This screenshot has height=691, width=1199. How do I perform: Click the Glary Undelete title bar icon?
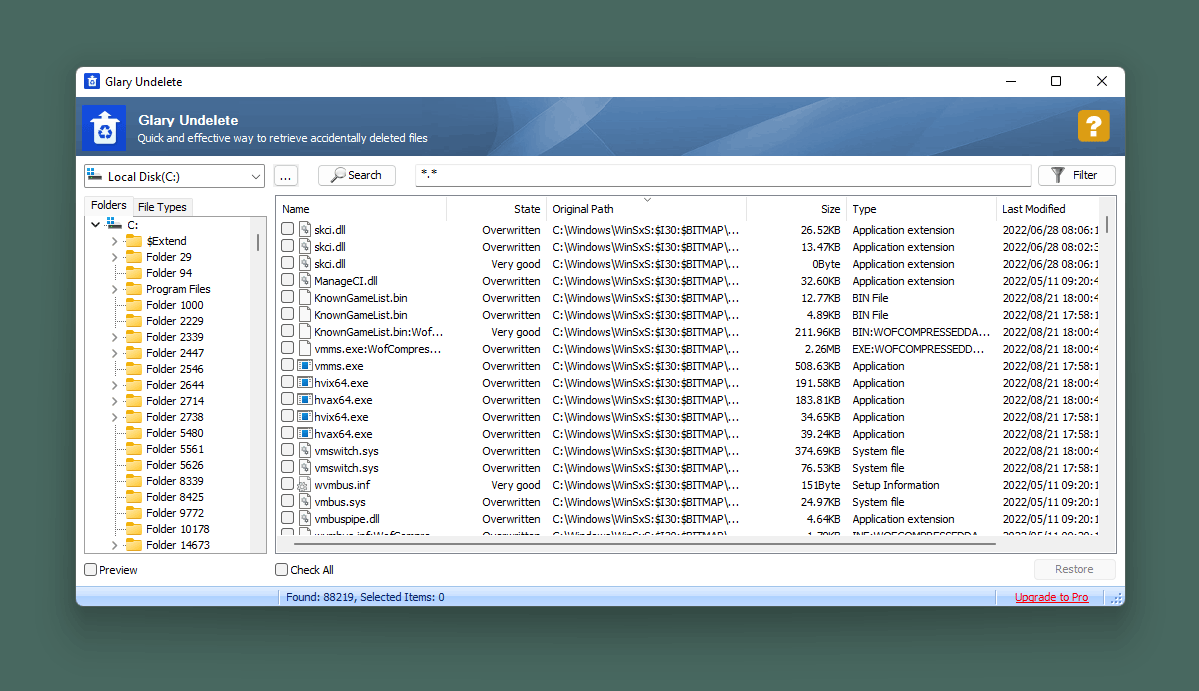click(93, 82)
